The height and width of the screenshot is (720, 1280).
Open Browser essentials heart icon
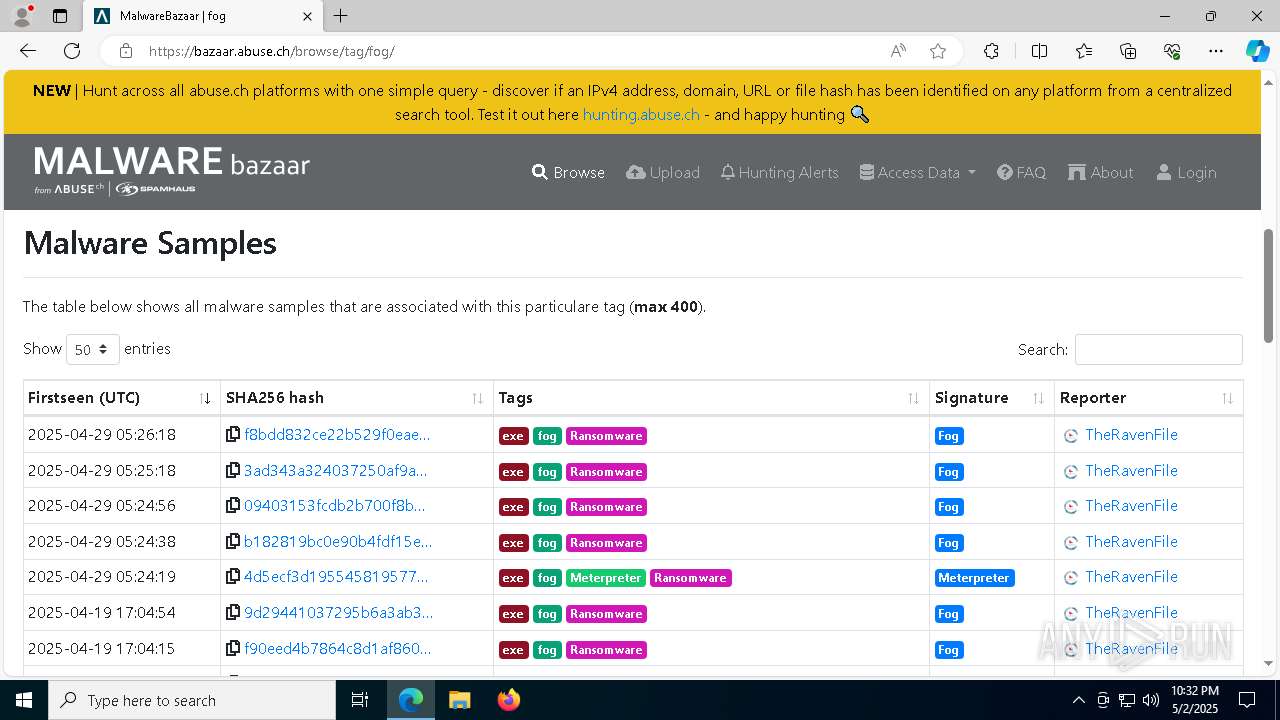1172,51
